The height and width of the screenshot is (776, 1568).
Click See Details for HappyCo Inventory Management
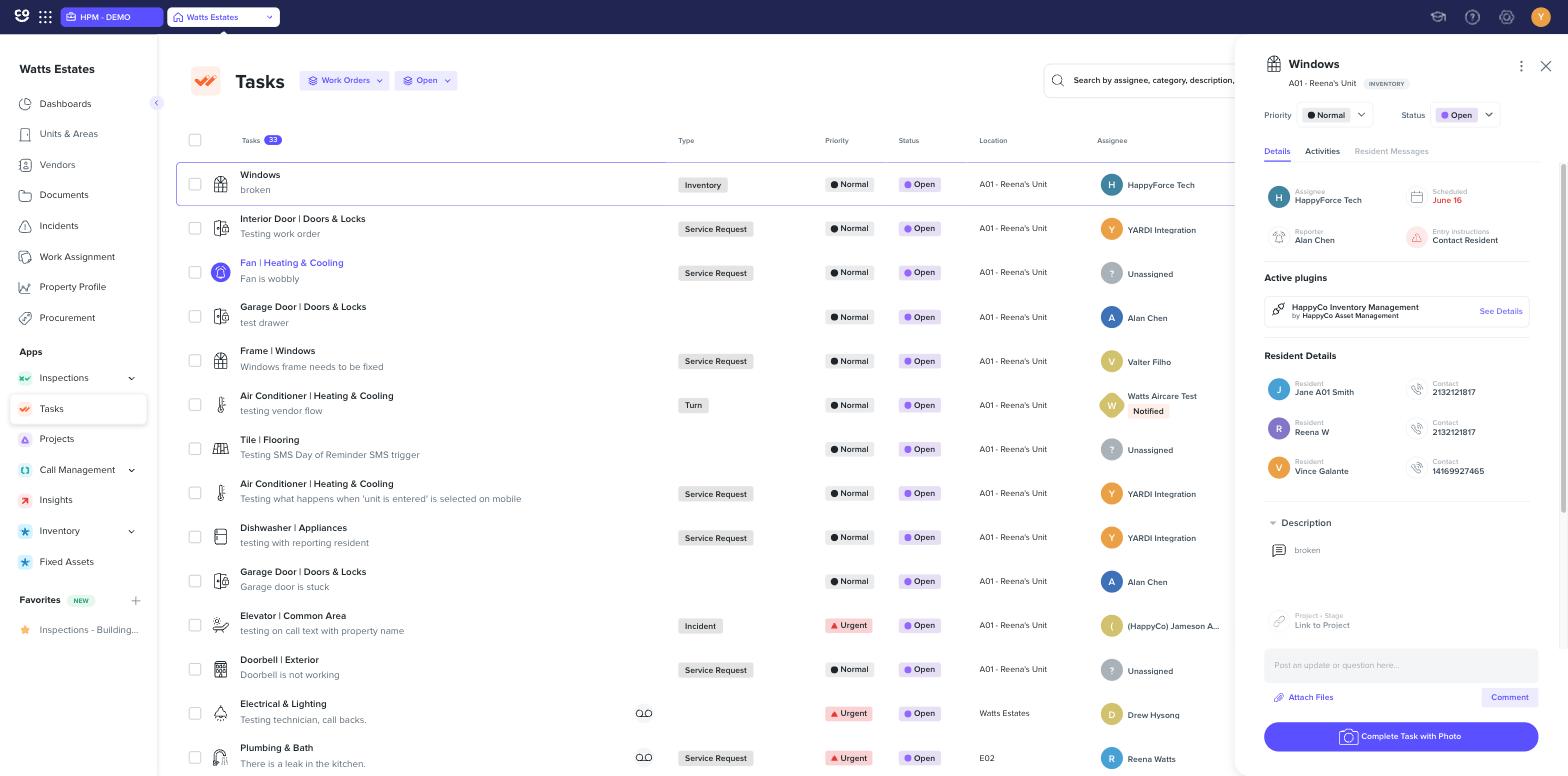pyautogui.click(x=1500, y=311)
